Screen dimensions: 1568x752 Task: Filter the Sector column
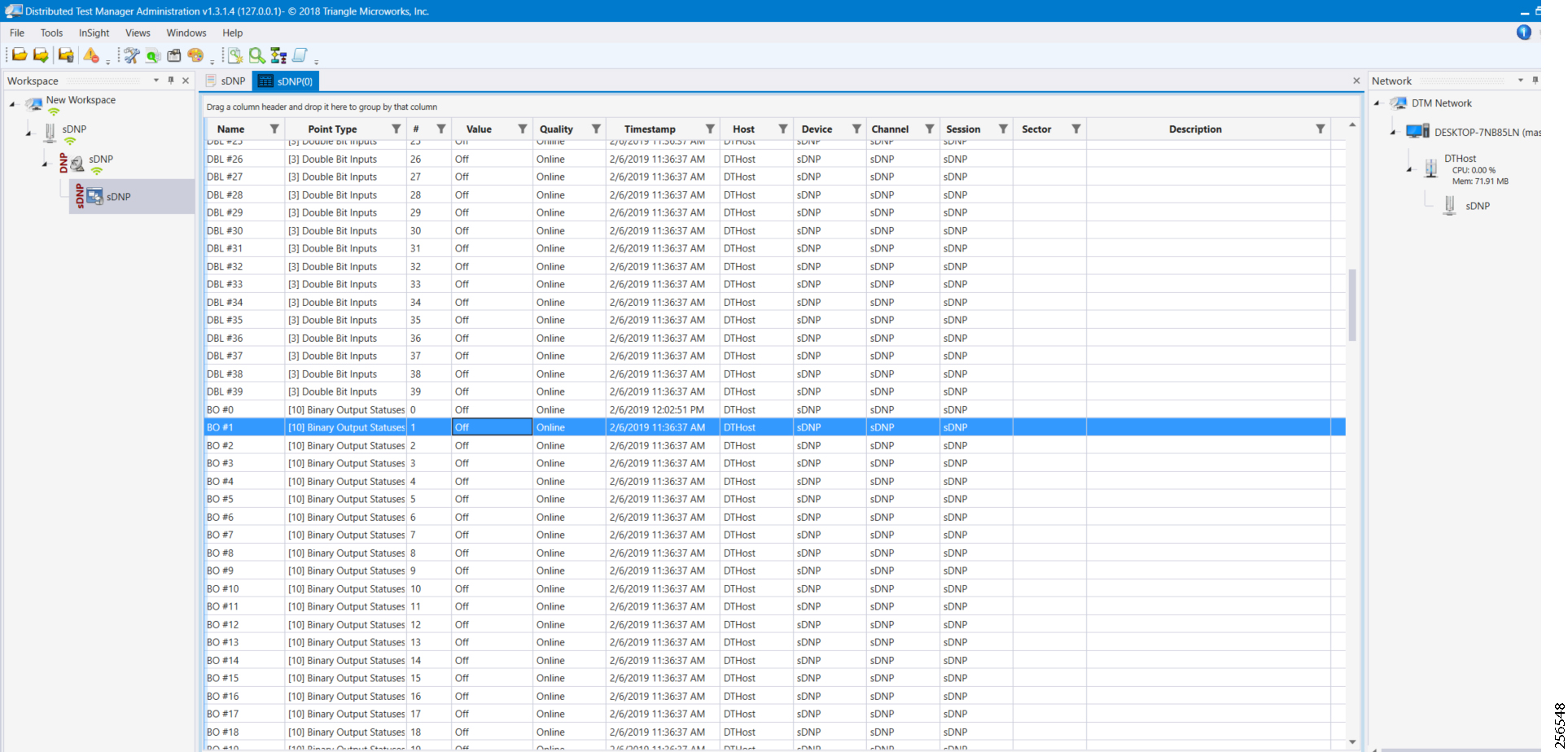pos(1076,129)
